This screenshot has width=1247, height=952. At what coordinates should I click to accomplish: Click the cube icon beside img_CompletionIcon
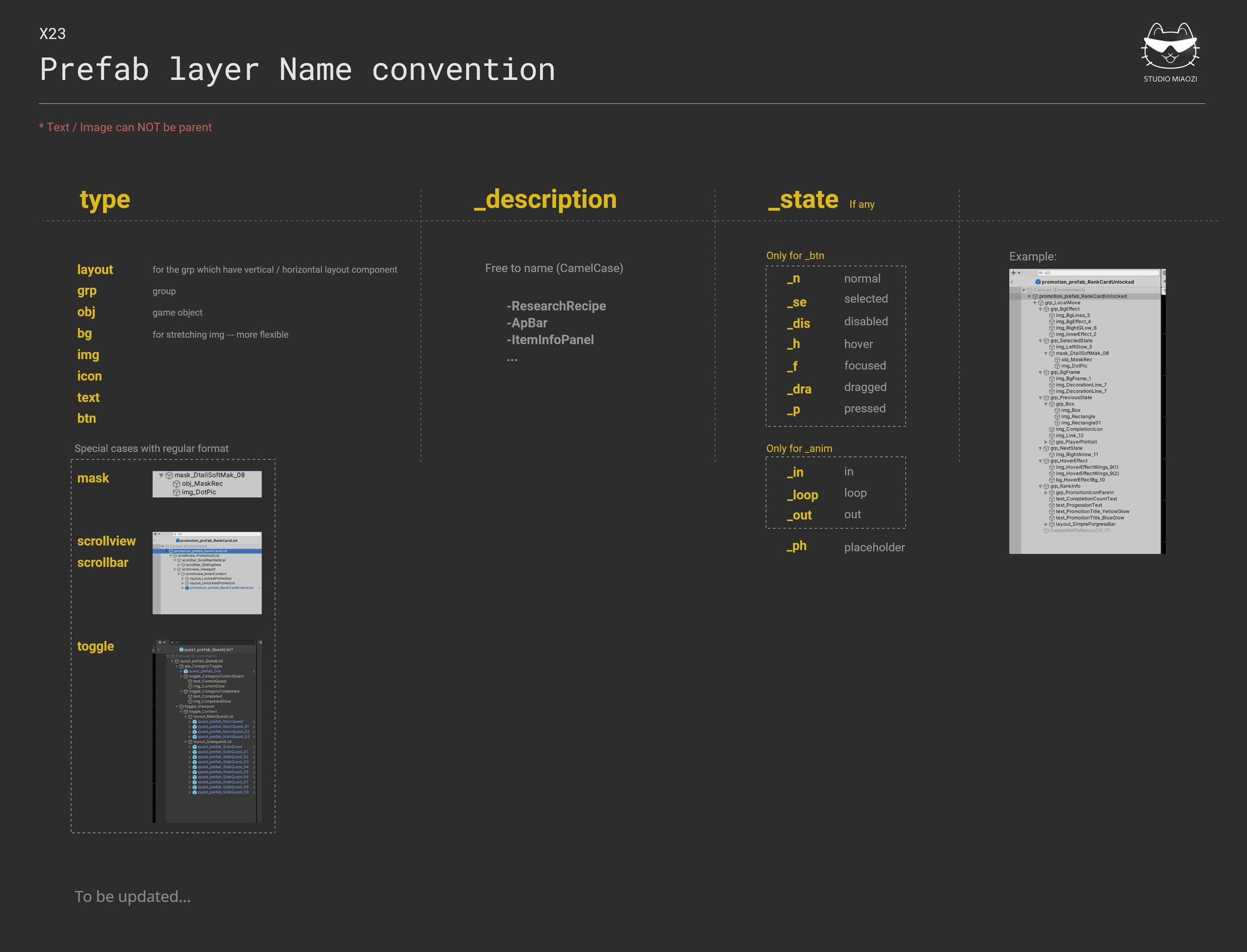coord(1052,429)
